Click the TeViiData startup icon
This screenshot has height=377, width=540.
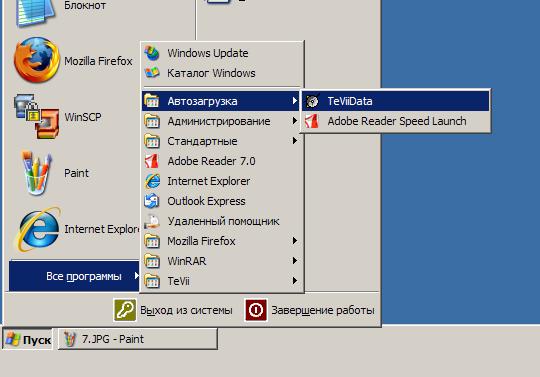[312, 101]
